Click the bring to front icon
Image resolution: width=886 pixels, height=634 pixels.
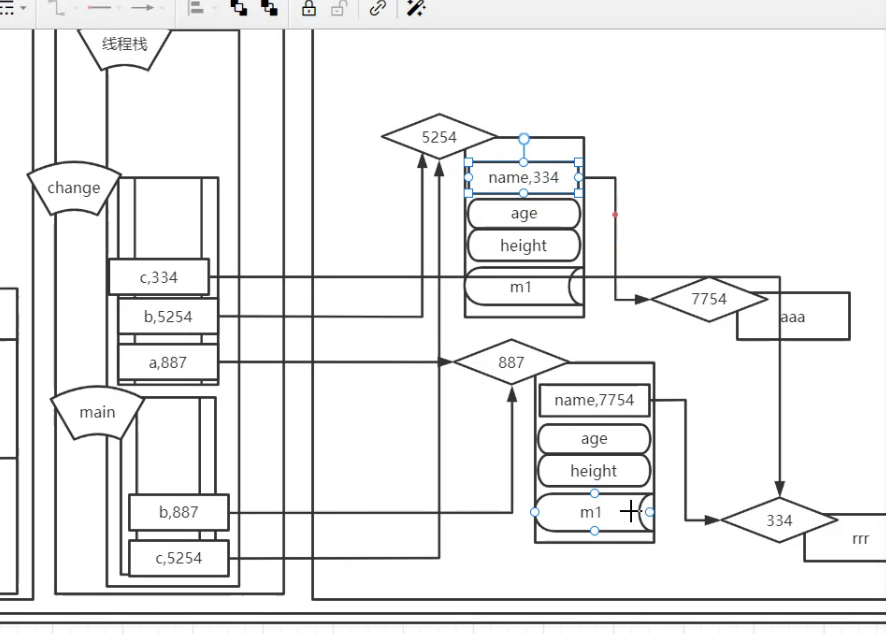pyautogui.click(x=239, y=8)
